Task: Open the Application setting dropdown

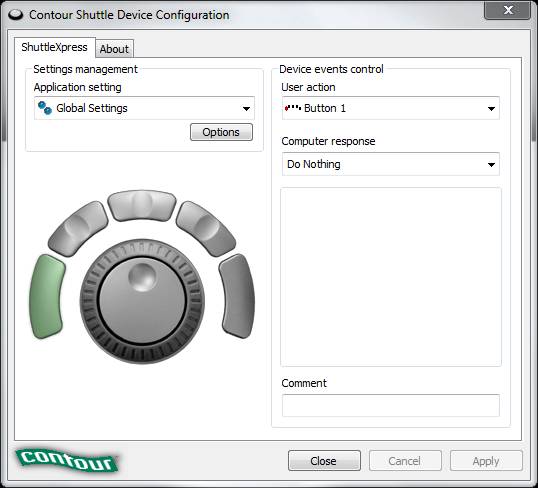Action: pos(144,108)
